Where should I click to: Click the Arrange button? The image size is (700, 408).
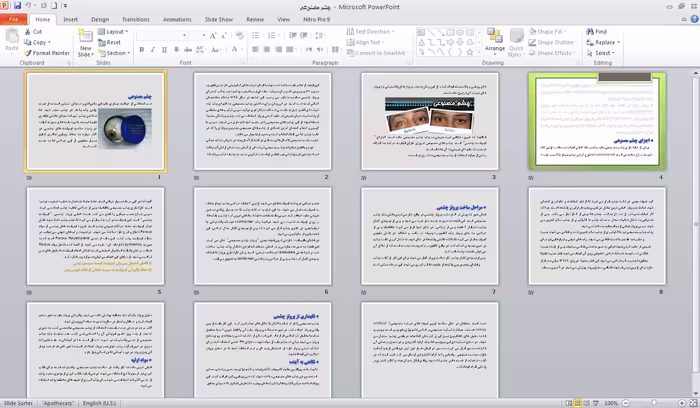click(x=495, y=40)
